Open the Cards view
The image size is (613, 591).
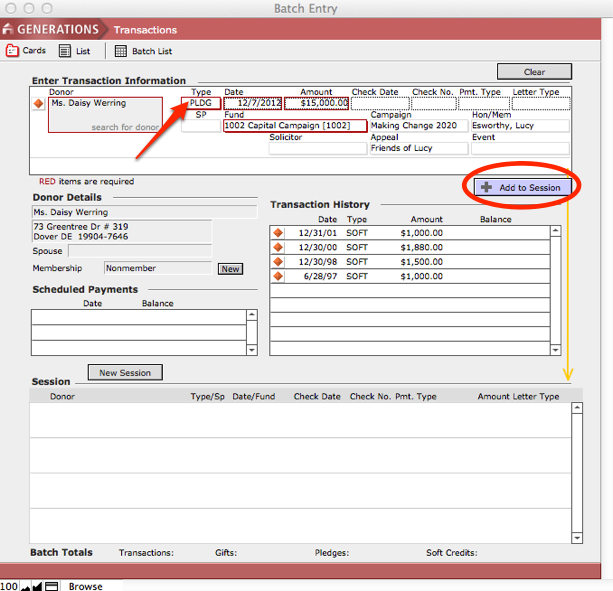26,51
